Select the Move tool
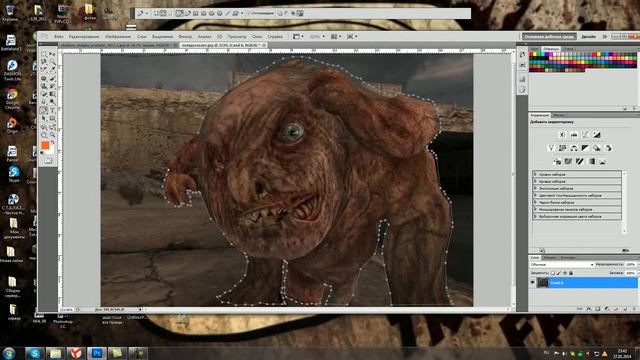 point(53,54)
